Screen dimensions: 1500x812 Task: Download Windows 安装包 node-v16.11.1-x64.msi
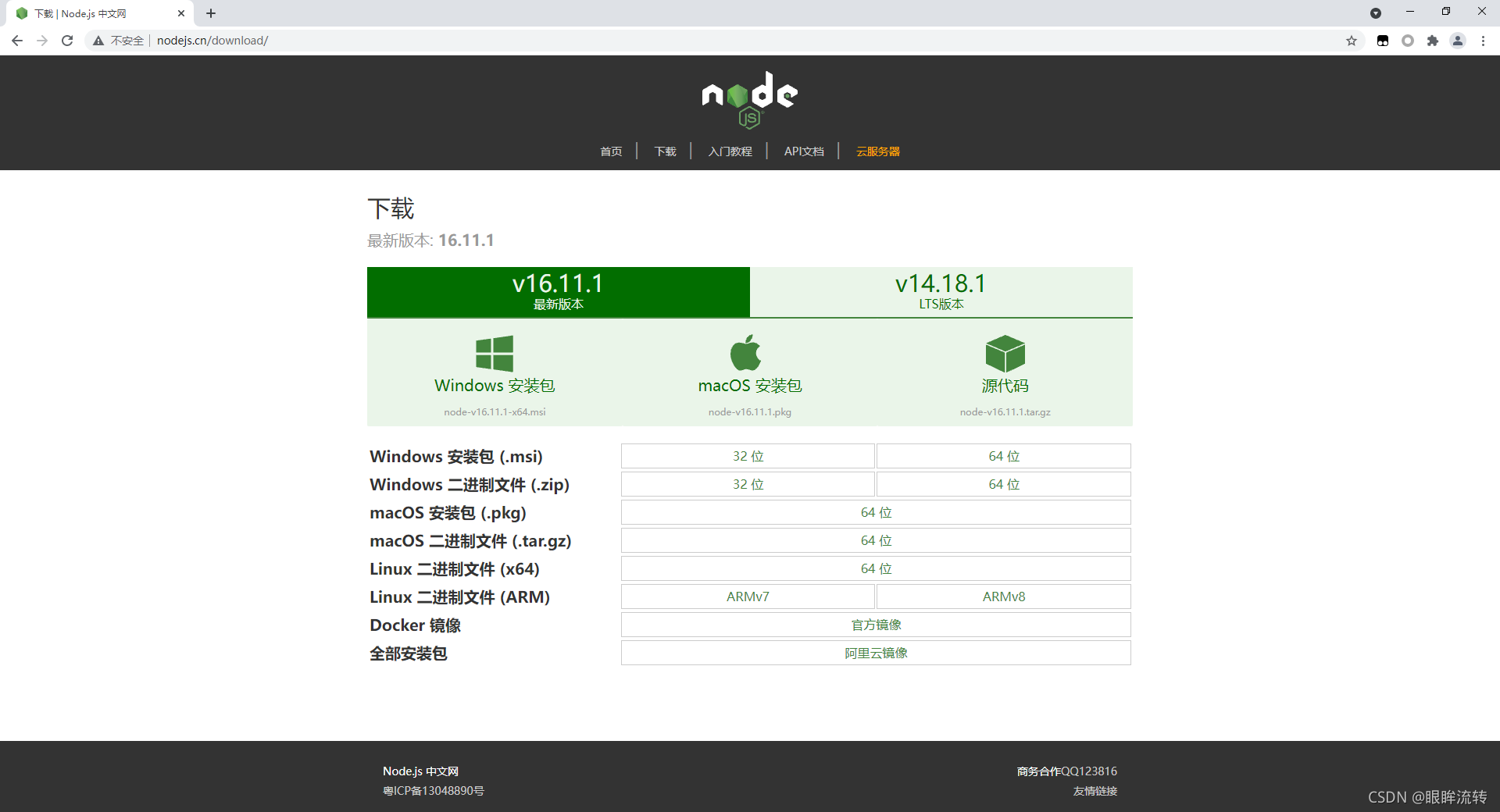click(x=495, y=376)
